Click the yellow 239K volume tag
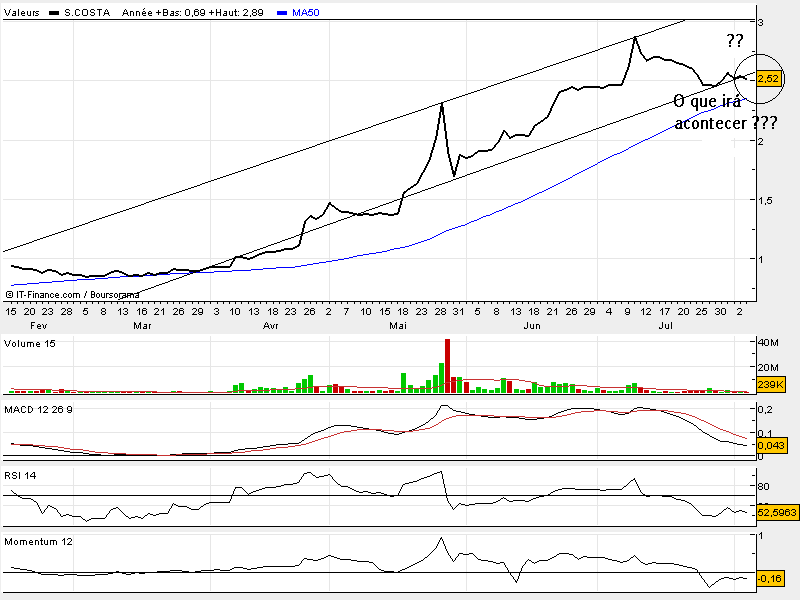This screenshot has height=600, width=800. 770,385
